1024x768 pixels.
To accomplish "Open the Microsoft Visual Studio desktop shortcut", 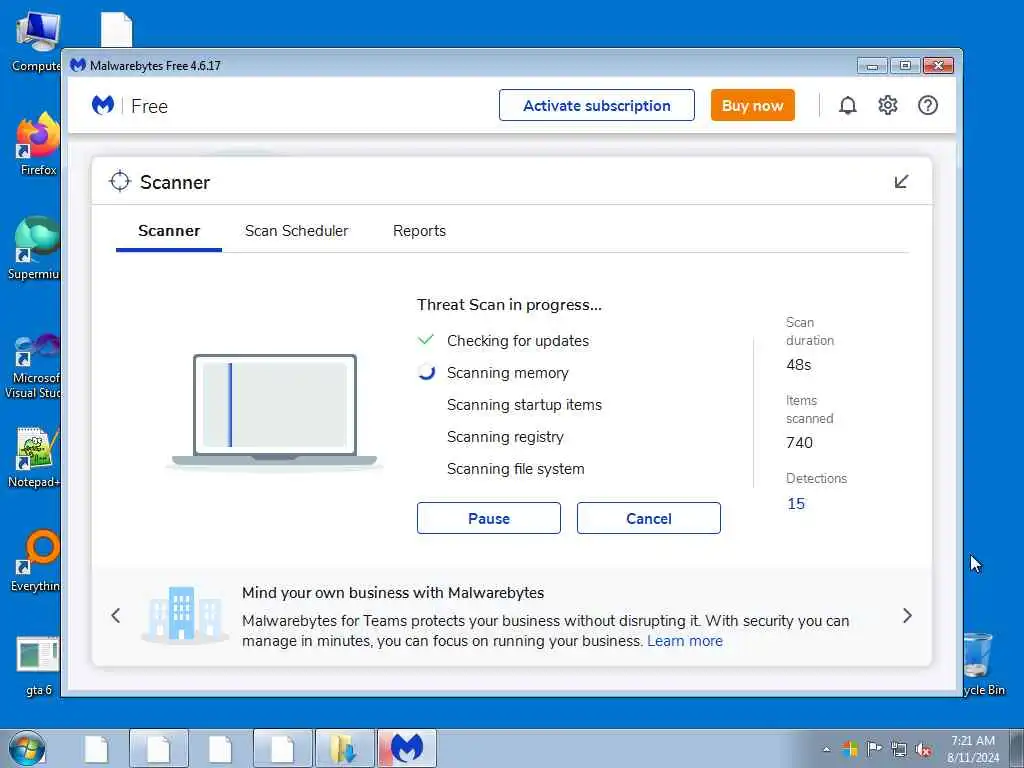I will [x=35, y=367].
